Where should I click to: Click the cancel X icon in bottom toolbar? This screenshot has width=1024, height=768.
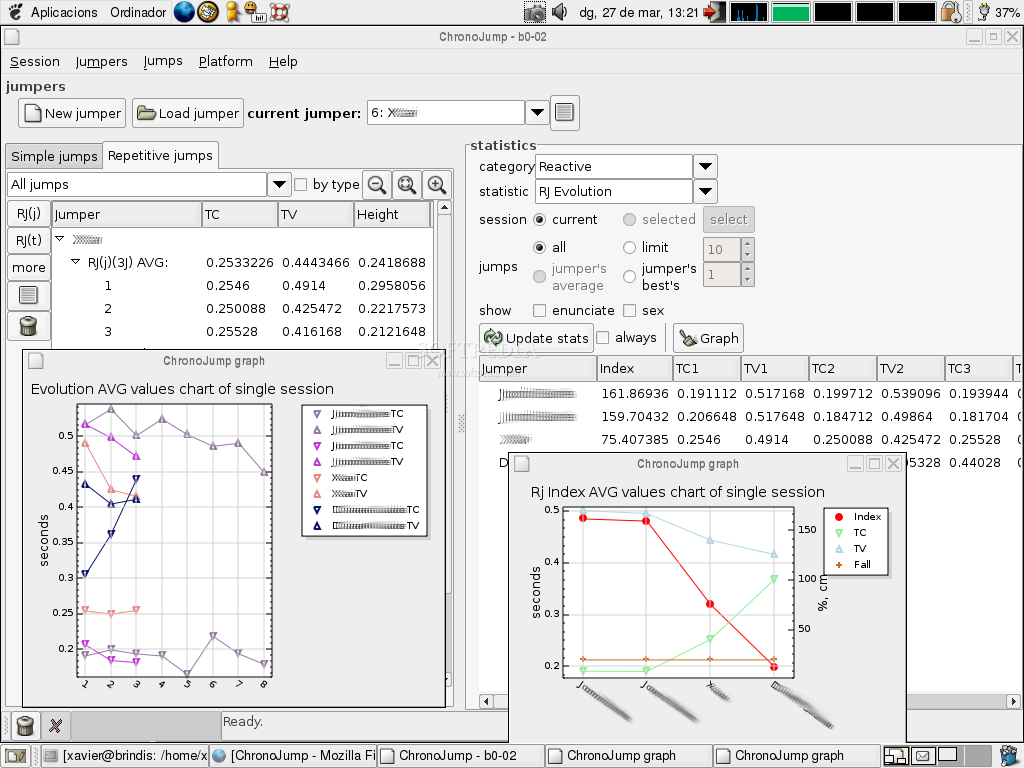pos(56,726)
